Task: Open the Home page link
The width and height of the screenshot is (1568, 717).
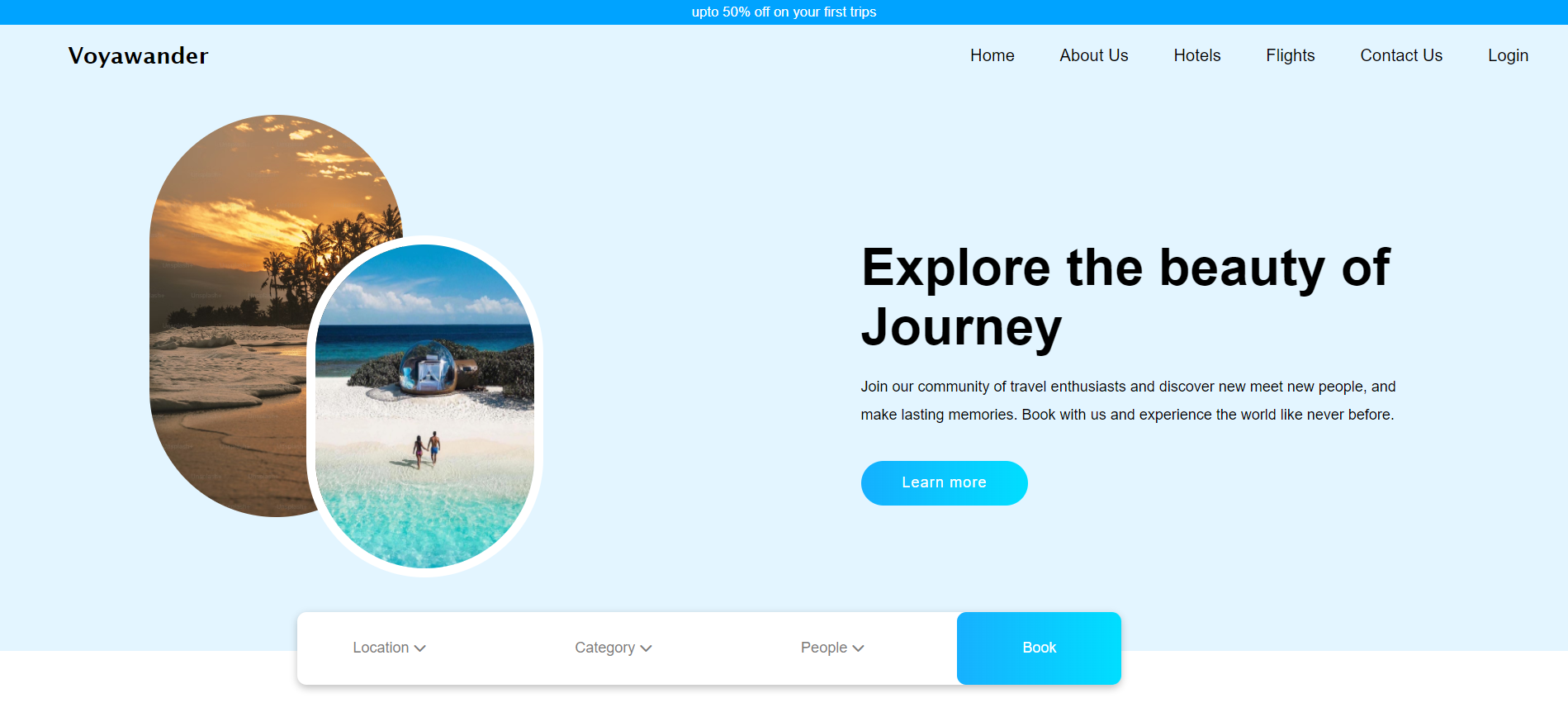Action: pyautogui.click(x=992, y=55)
